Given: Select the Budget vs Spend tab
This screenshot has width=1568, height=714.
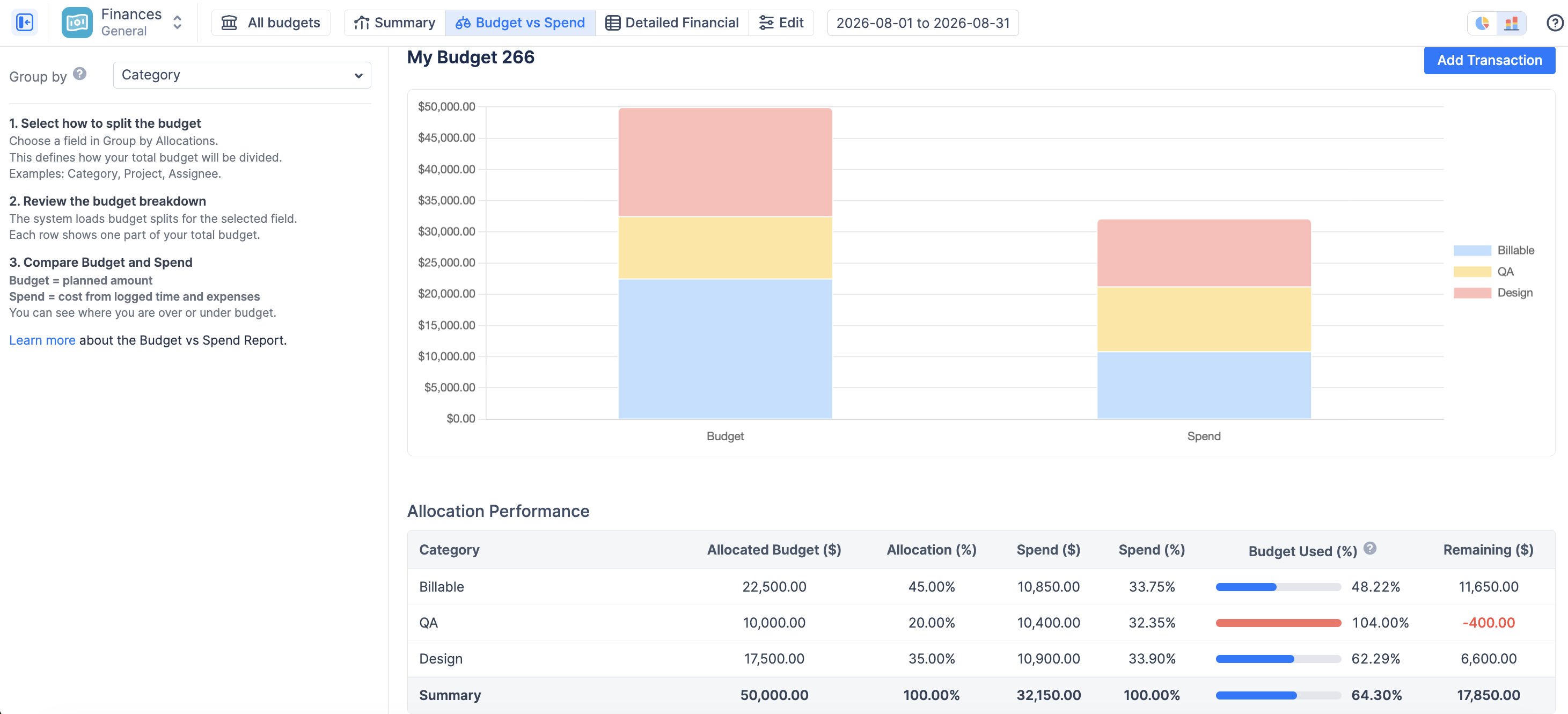Looking at the screenshot, I should (521, 23).
